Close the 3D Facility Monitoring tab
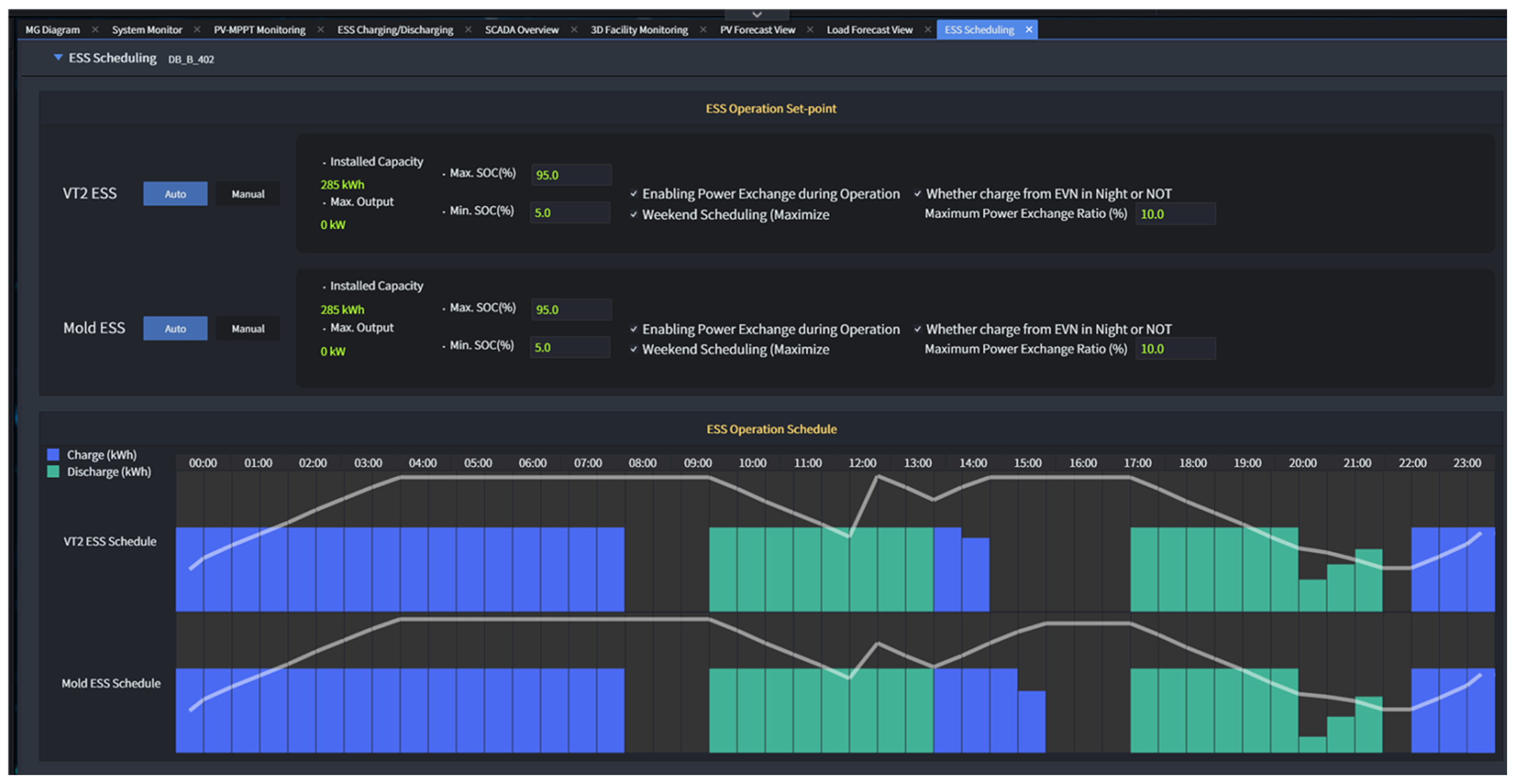The width and height of the screenshot is (1513, 784). [x=703, y=29]
